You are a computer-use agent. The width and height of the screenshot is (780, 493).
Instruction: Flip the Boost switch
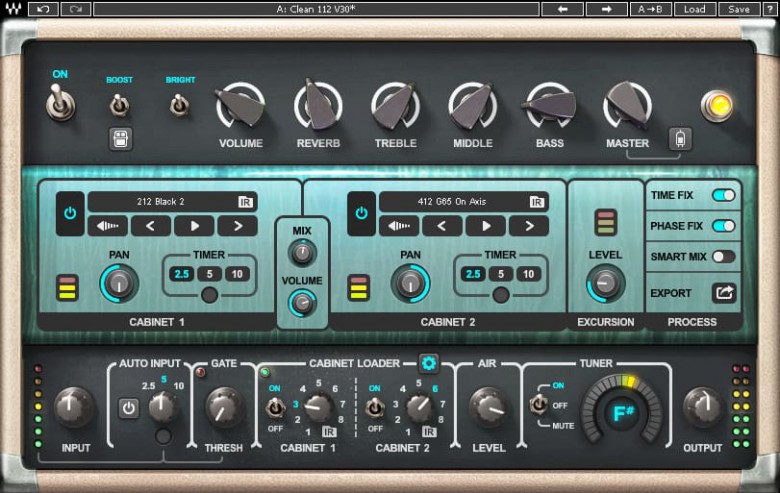(119, 105)
